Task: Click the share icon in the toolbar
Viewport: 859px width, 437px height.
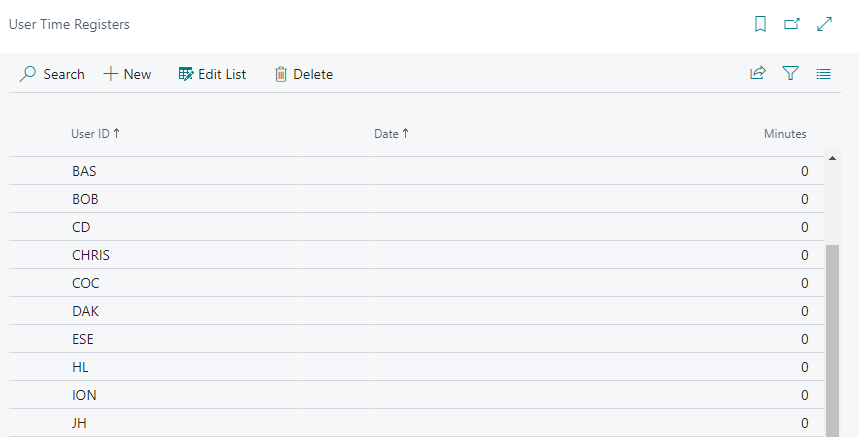Action: [758, 73]
